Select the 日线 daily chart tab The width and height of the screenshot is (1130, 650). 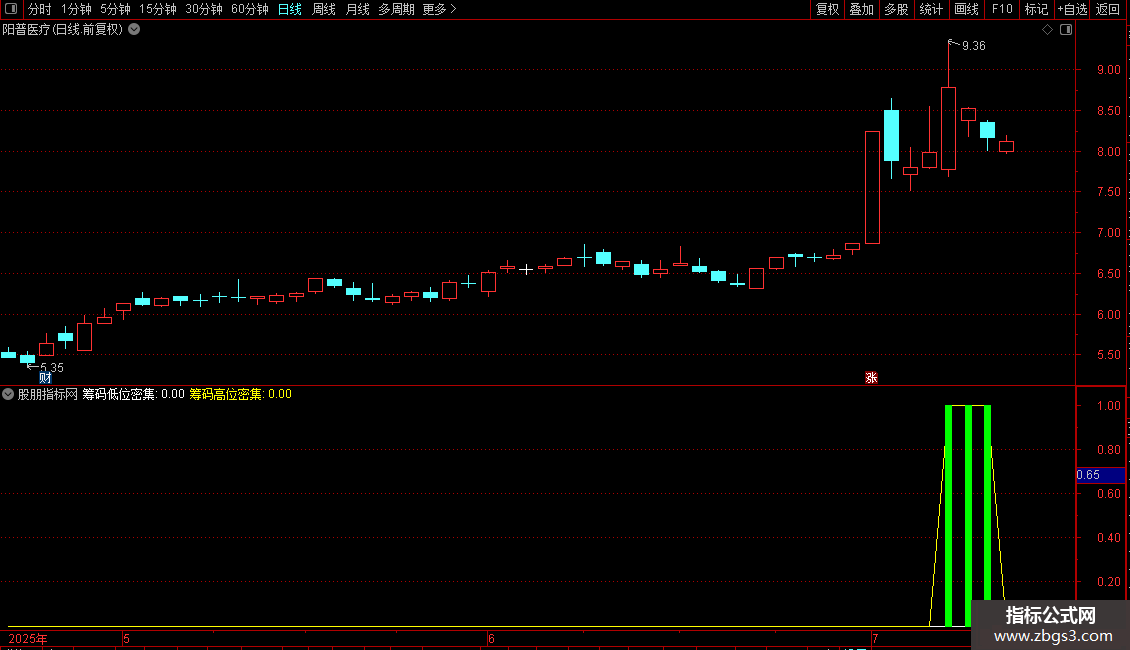coord(290,9)
